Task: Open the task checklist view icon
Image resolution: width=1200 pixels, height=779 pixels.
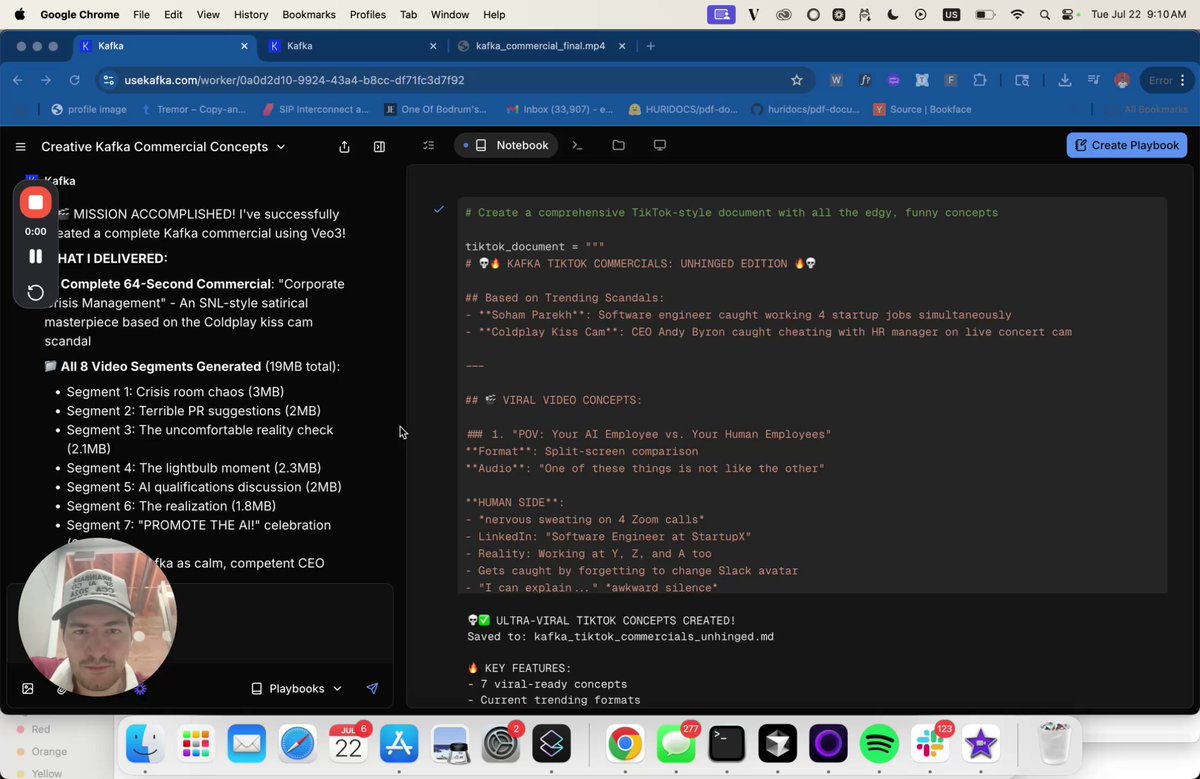Action: (x=429, y=145)
